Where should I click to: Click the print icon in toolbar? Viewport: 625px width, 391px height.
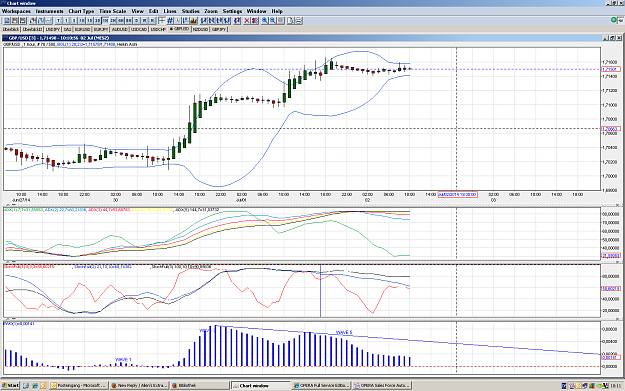299,20
